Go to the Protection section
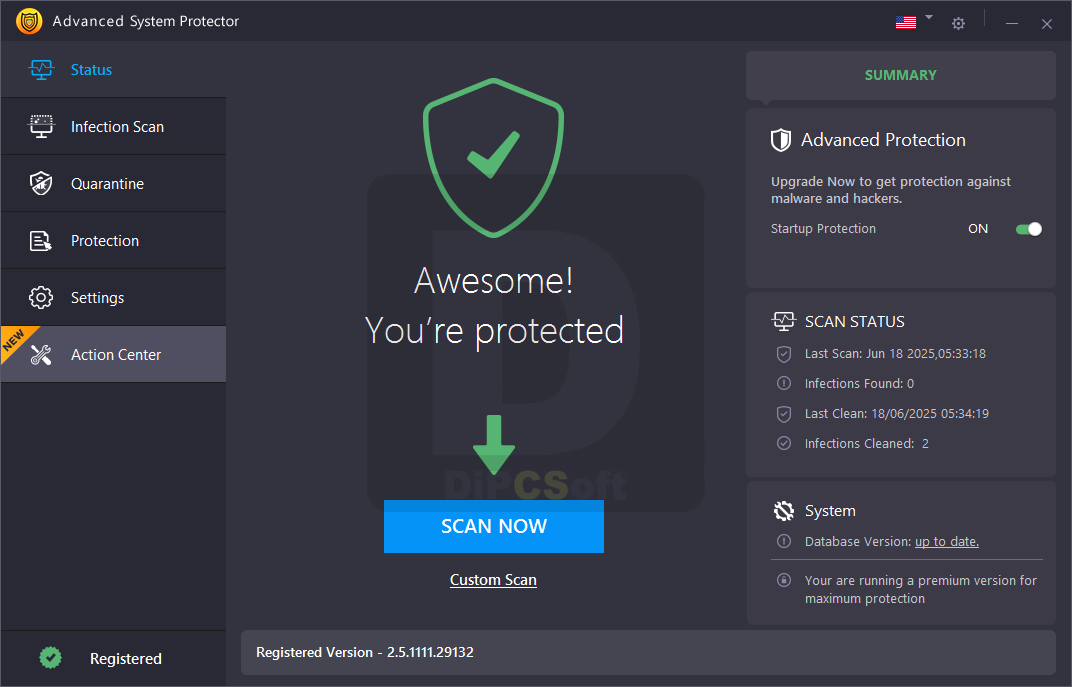The image size is (1072, 687). pos(113,241)
